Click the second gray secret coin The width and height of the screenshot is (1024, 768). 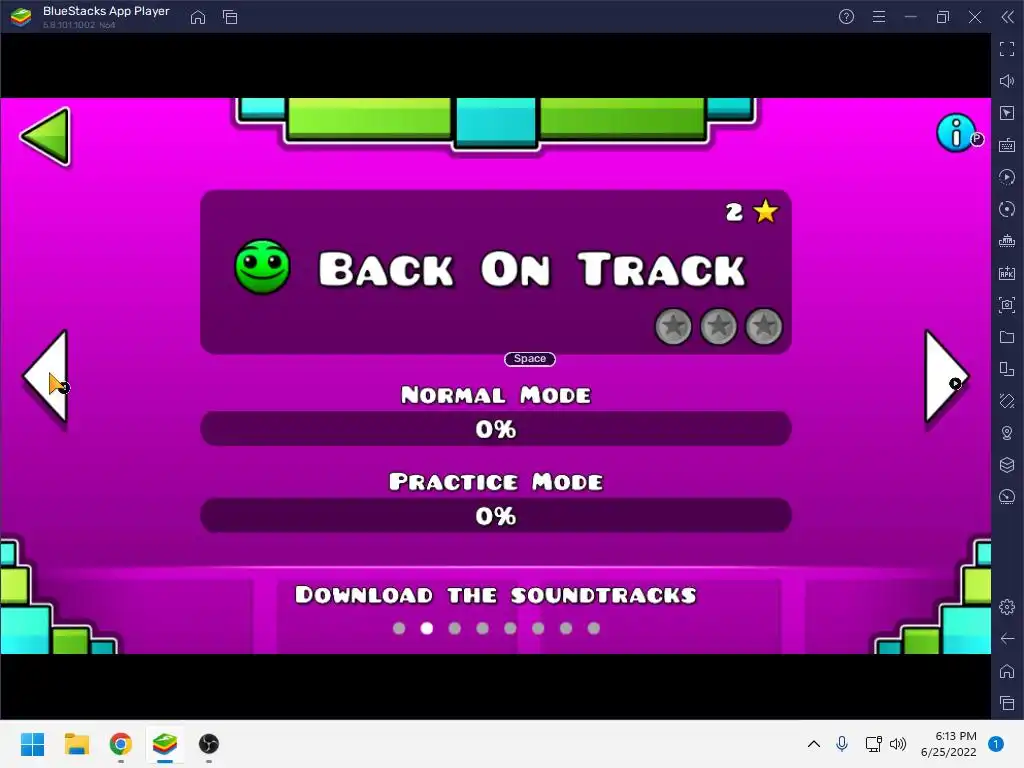click(718, 326)
